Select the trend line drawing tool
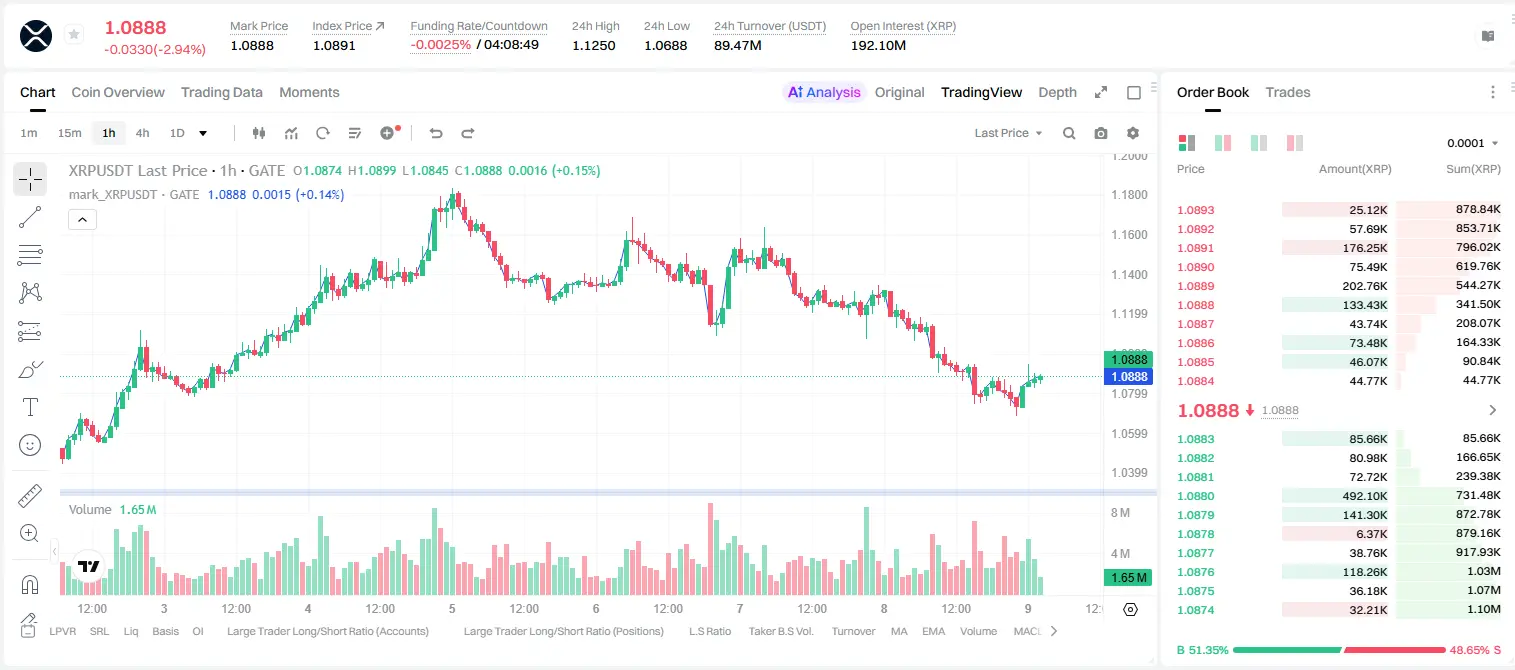This screenshot has height=670, width=1515. (30, 217)
